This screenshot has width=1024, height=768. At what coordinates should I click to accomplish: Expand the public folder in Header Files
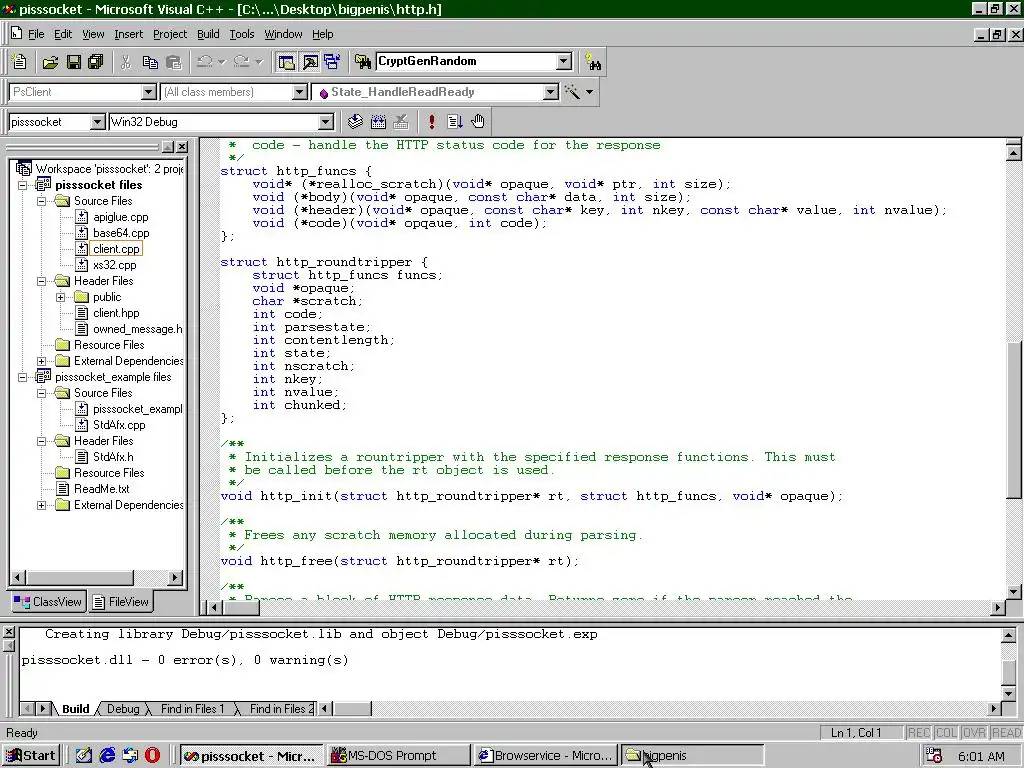coord(61,297)
